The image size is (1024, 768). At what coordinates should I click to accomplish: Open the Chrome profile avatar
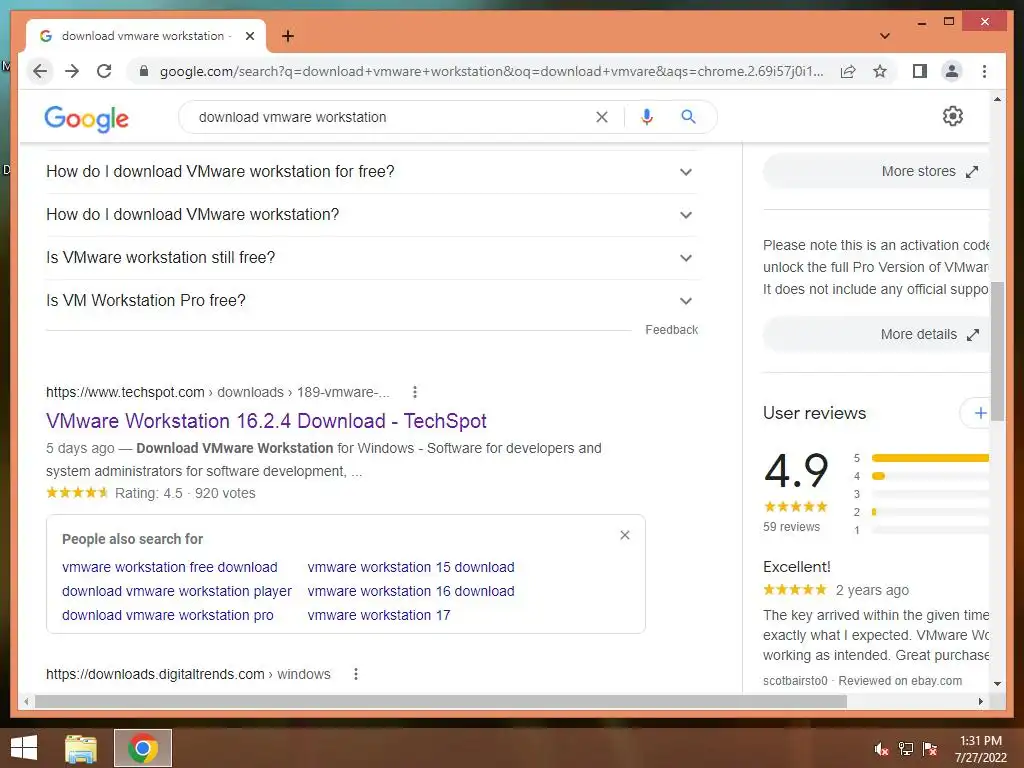pos(952,71)
